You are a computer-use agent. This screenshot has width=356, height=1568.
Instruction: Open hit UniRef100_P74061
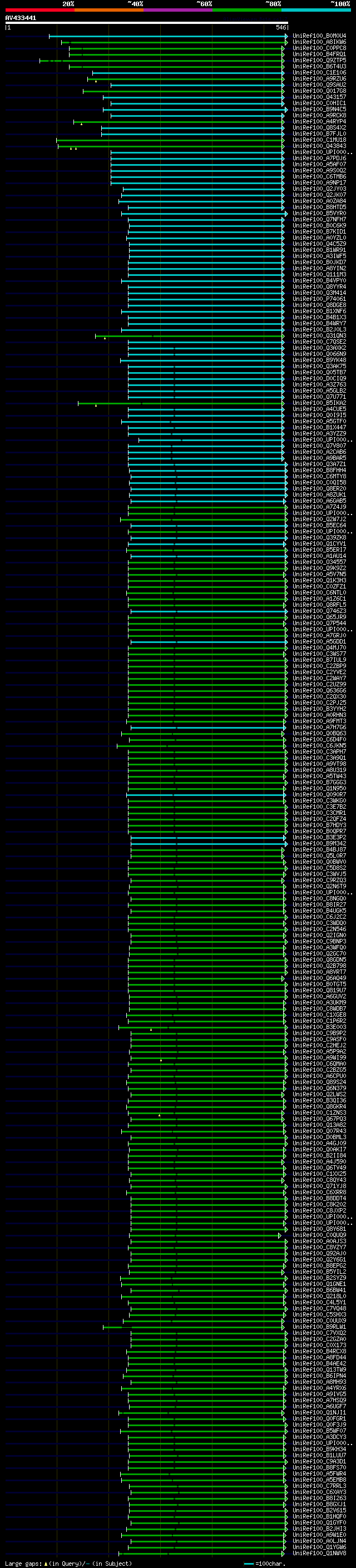pos(319,299)
